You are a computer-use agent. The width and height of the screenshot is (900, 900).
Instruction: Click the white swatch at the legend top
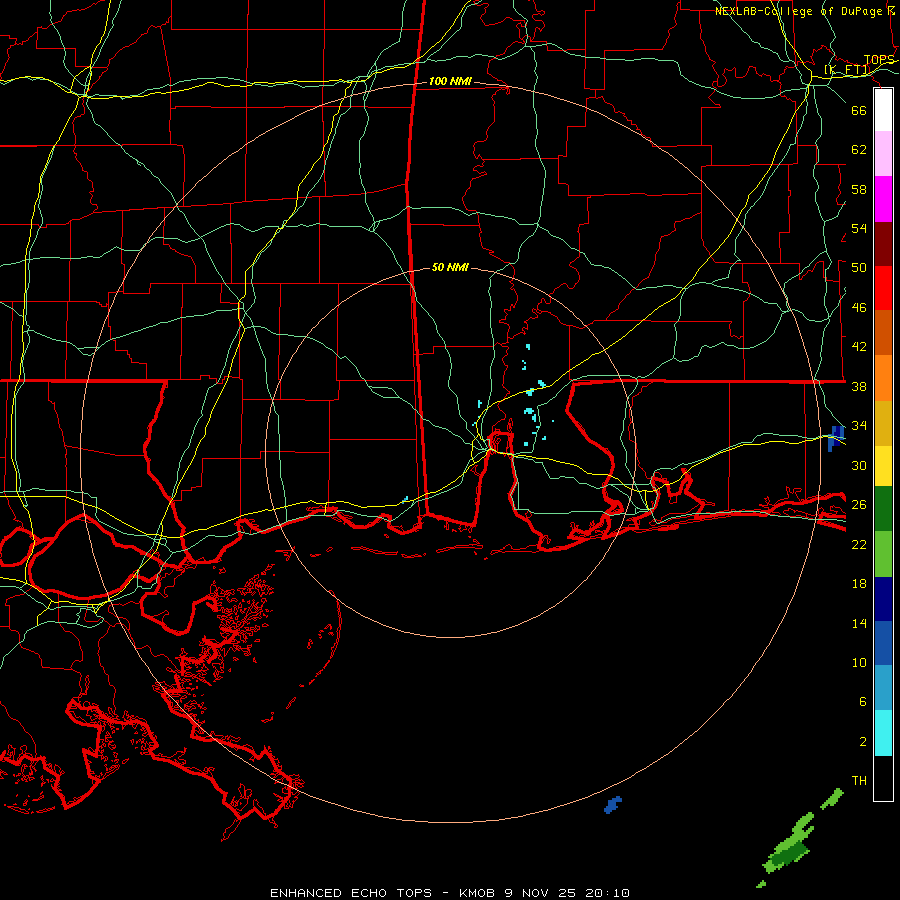pyautogui.click(x=883, y=110)
